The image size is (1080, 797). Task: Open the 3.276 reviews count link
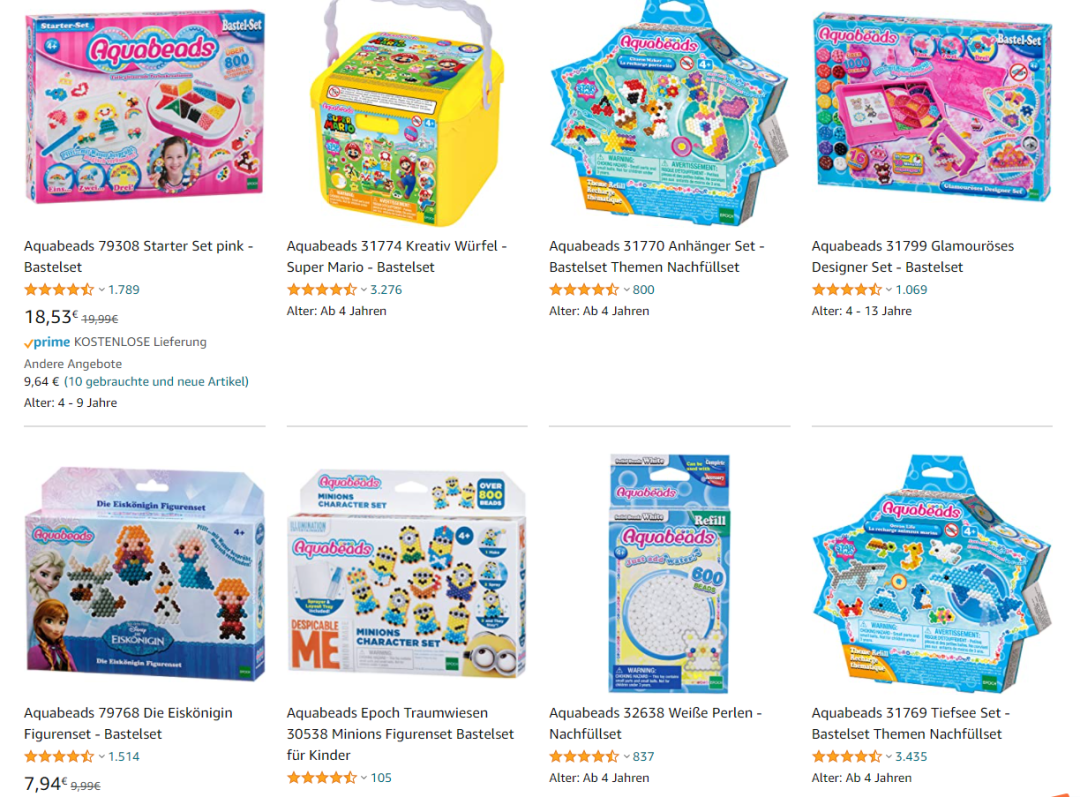coord(386,290)
